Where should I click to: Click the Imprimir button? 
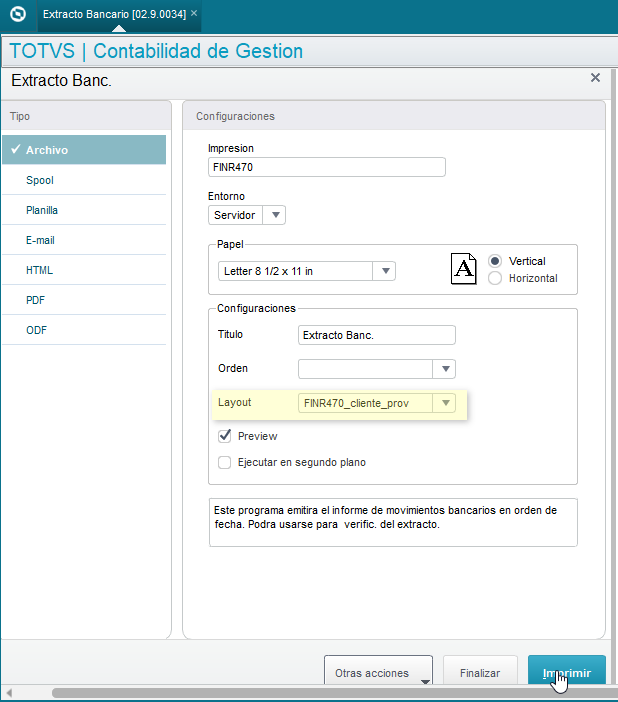point(567,670)
